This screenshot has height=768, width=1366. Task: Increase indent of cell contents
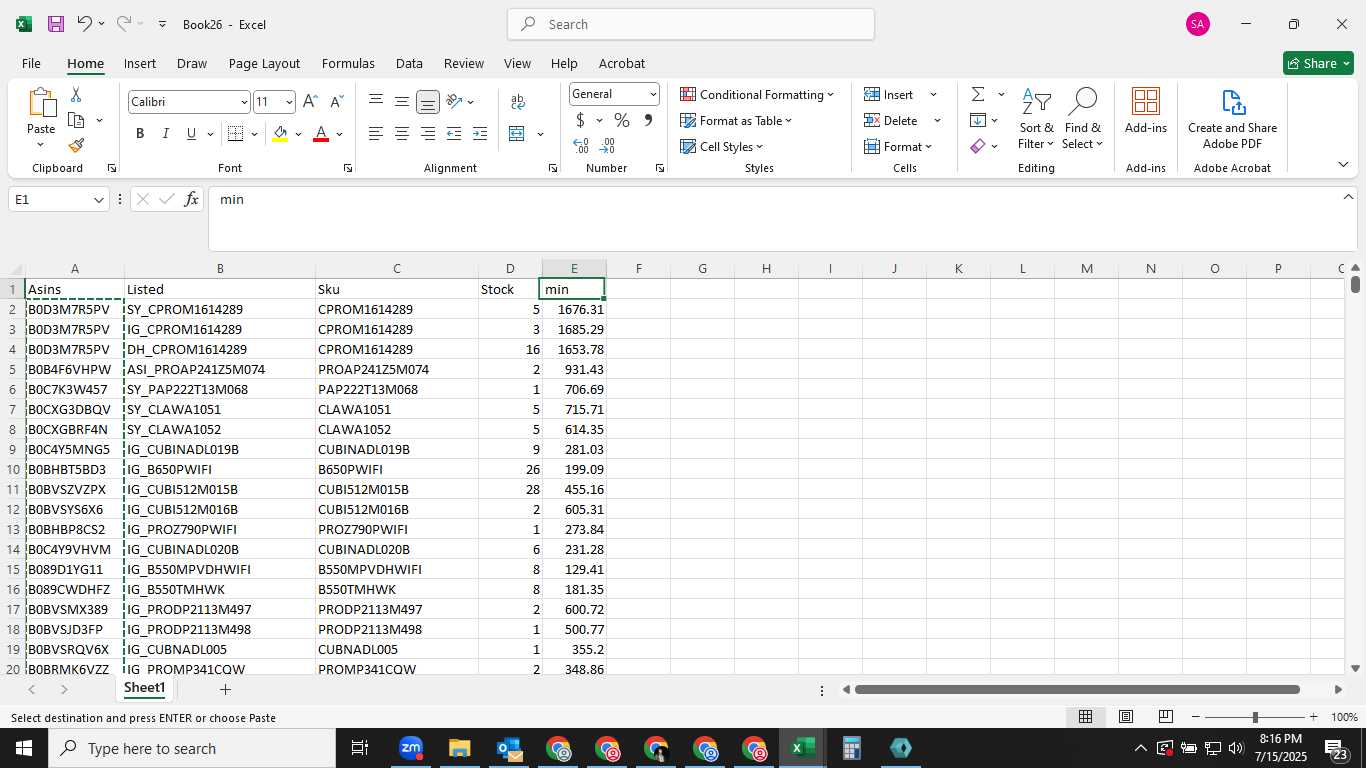click(480, 134)
